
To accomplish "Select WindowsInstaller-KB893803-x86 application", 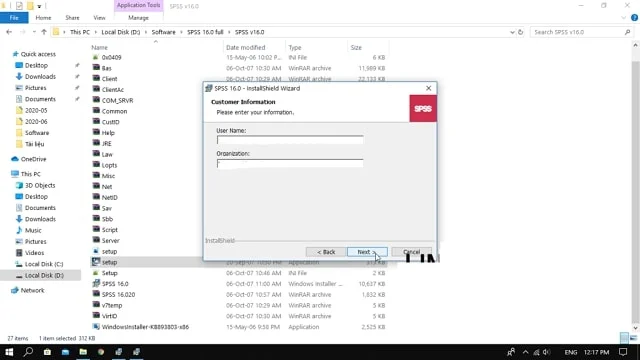I will click(x=145, y=327).
